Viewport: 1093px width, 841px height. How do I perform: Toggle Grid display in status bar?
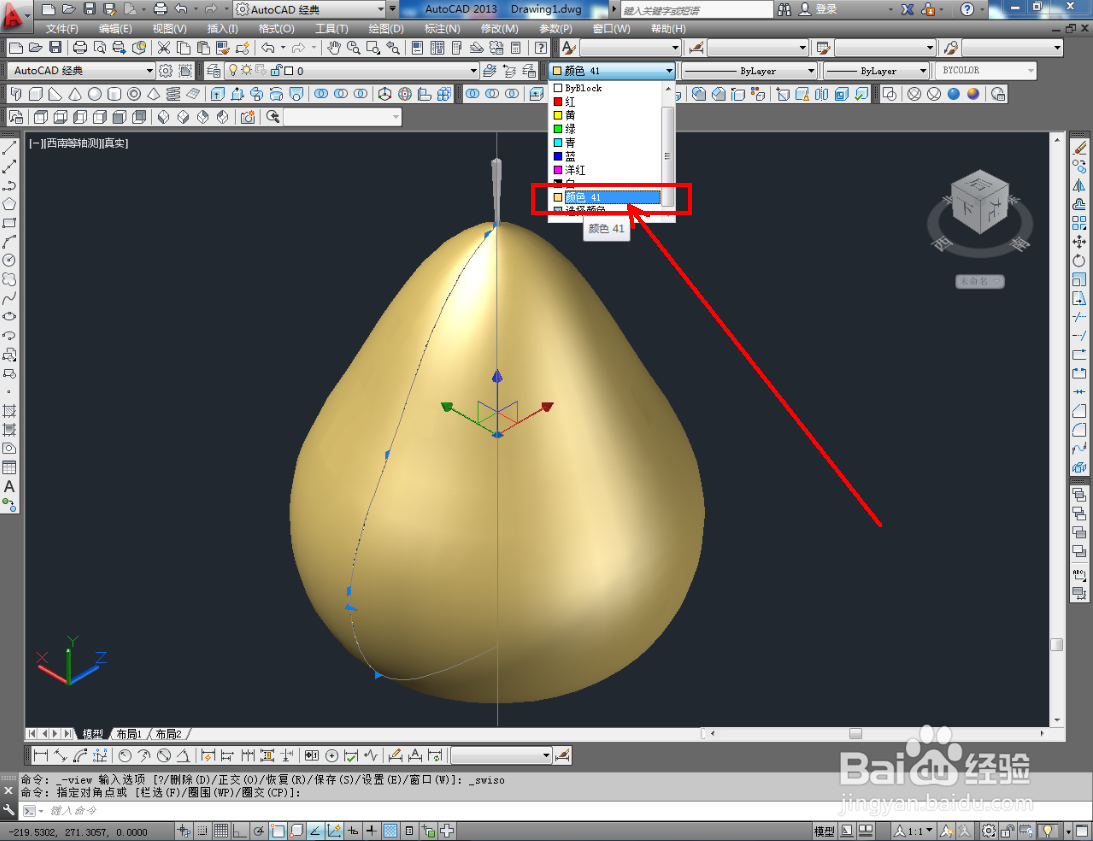221,831
